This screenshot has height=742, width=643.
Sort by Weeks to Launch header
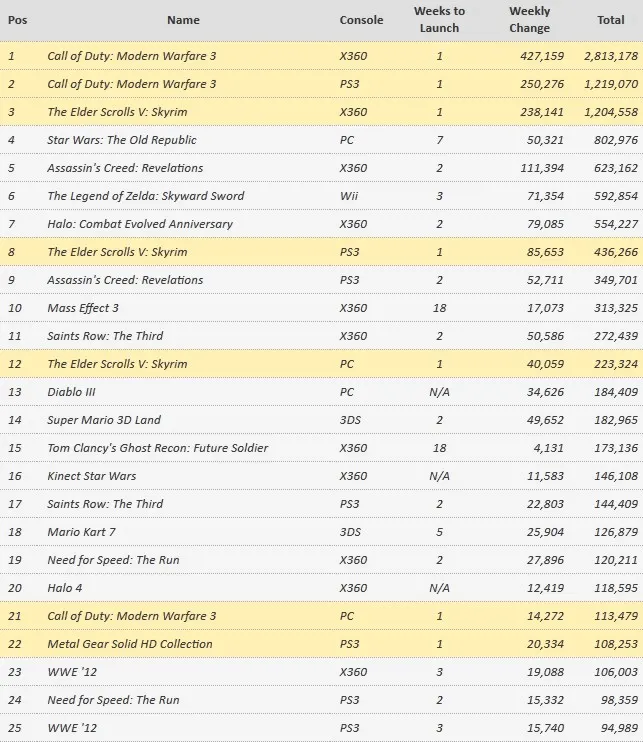pos(439,19)
